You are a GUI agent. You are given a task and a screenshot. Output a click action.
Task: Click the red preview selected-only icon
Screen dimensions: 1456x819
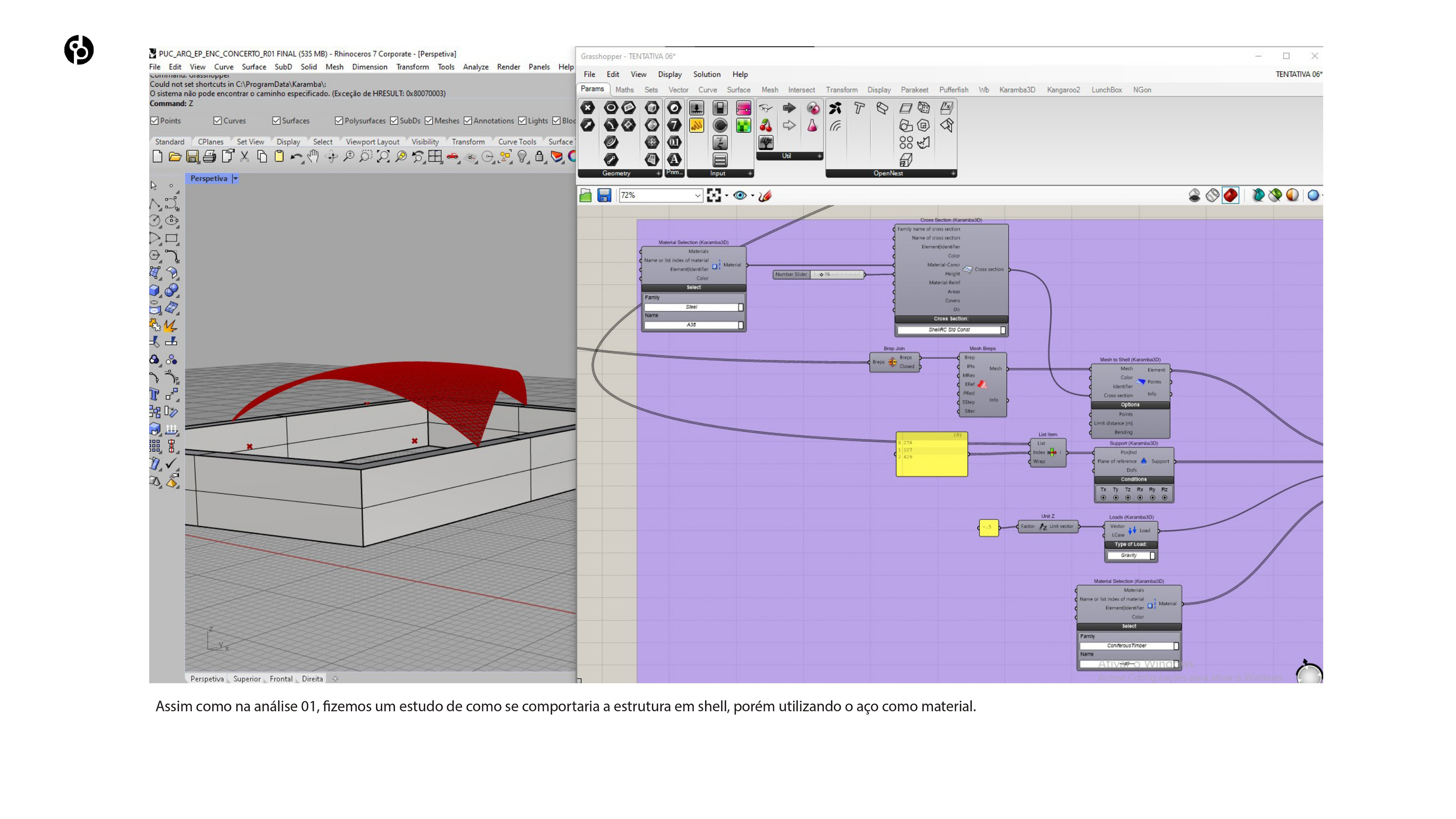point(1230,196)
